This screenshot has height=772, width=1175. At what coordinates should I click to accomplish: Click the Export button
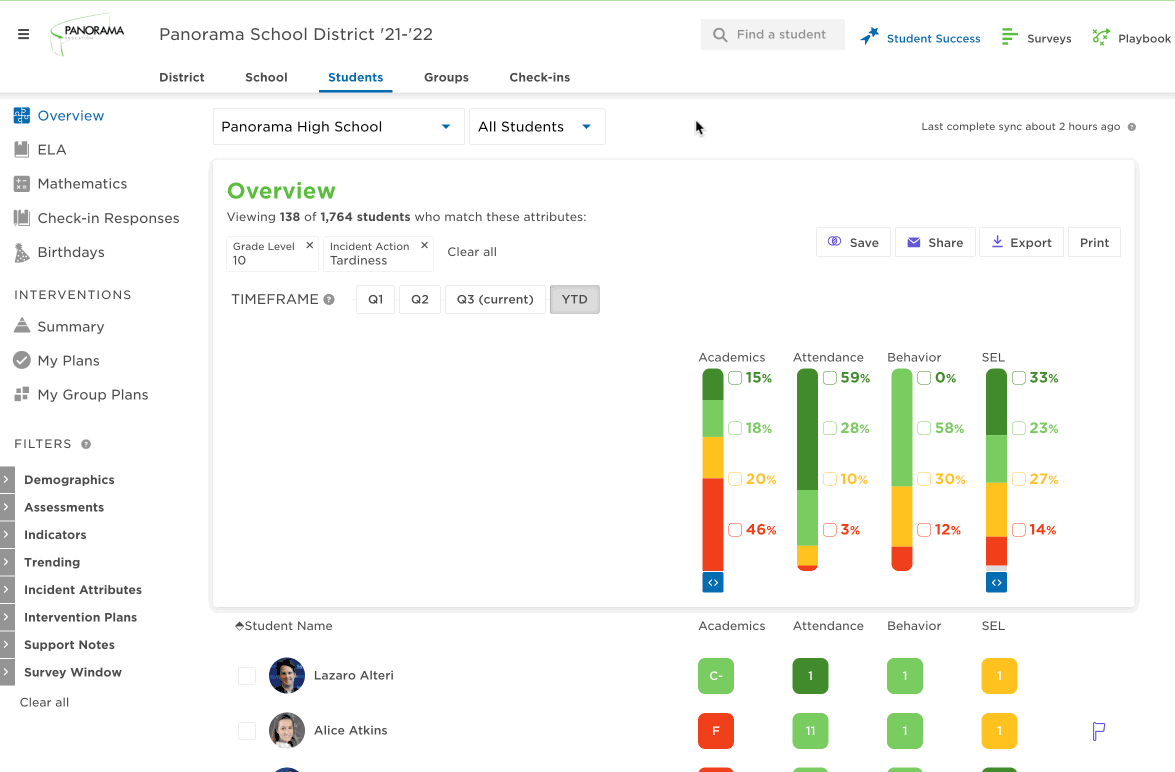[x=1021, y=242]
